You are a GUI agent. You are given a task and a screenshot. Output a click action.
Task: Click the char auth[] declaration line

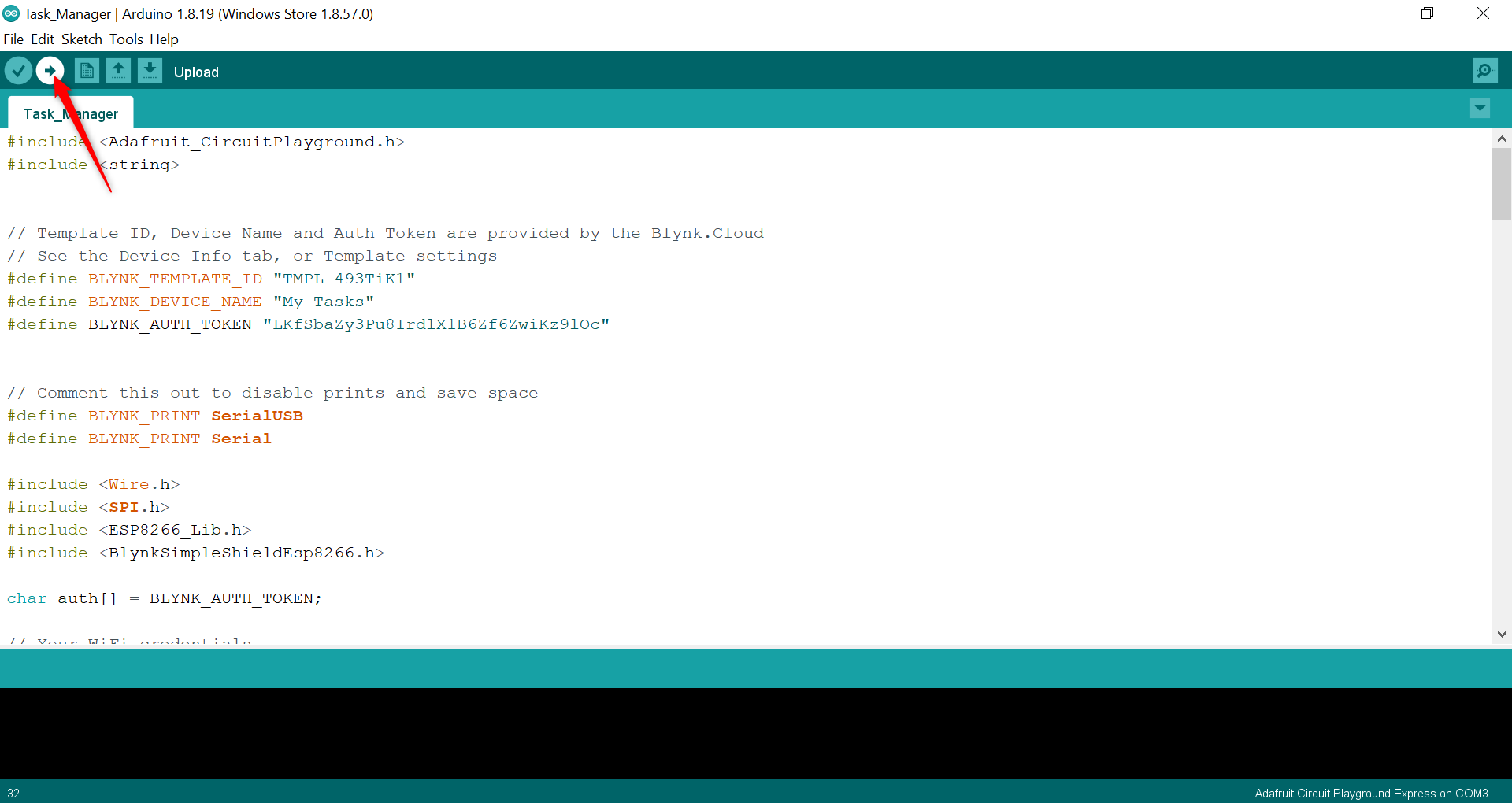pos(165,598)
